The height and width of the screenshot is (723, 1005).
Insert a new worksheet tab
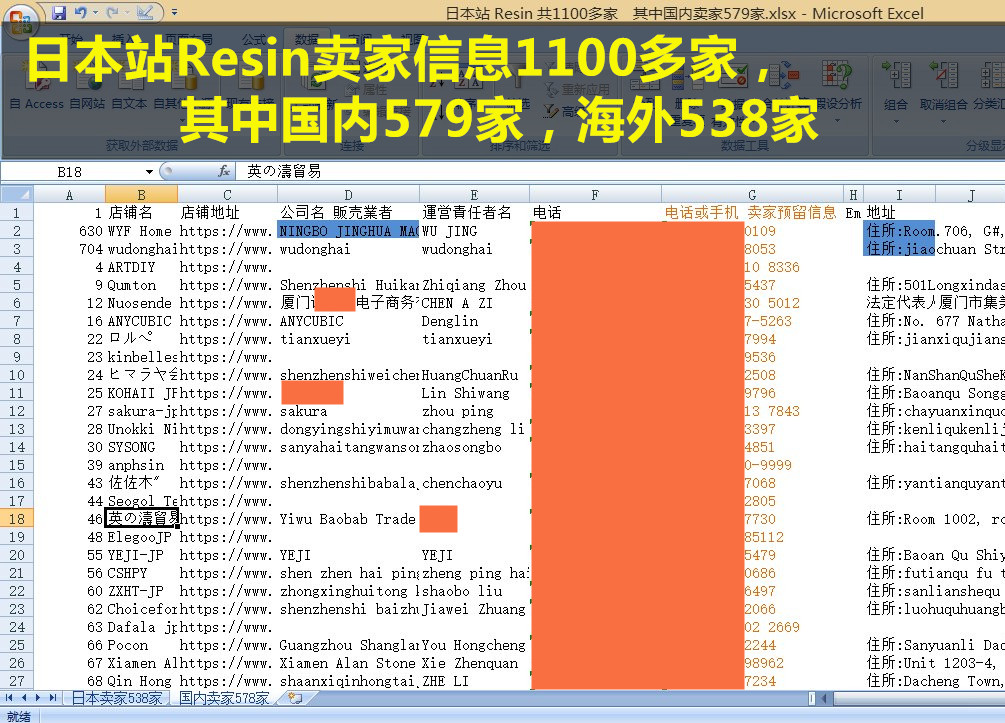coord(294,698)
